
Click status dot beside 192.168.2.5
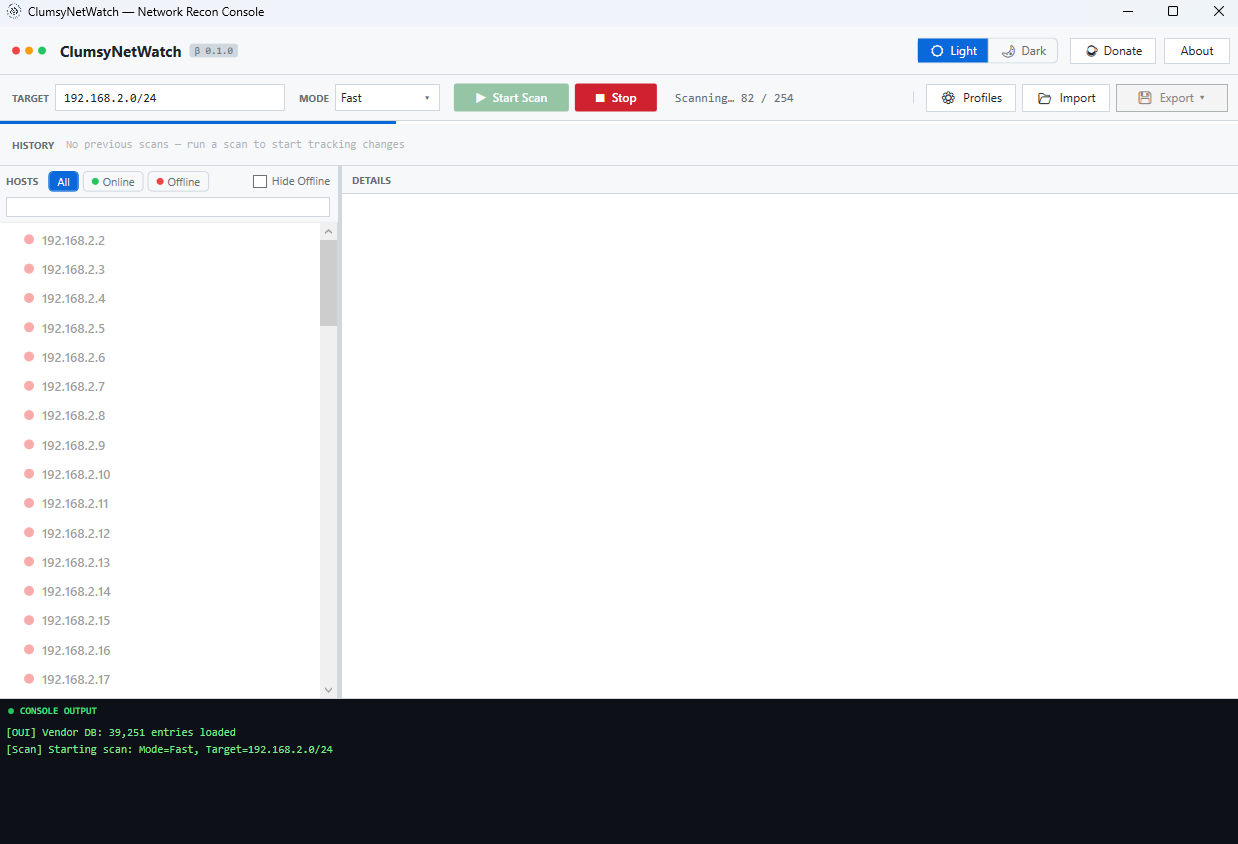point(29,327)
